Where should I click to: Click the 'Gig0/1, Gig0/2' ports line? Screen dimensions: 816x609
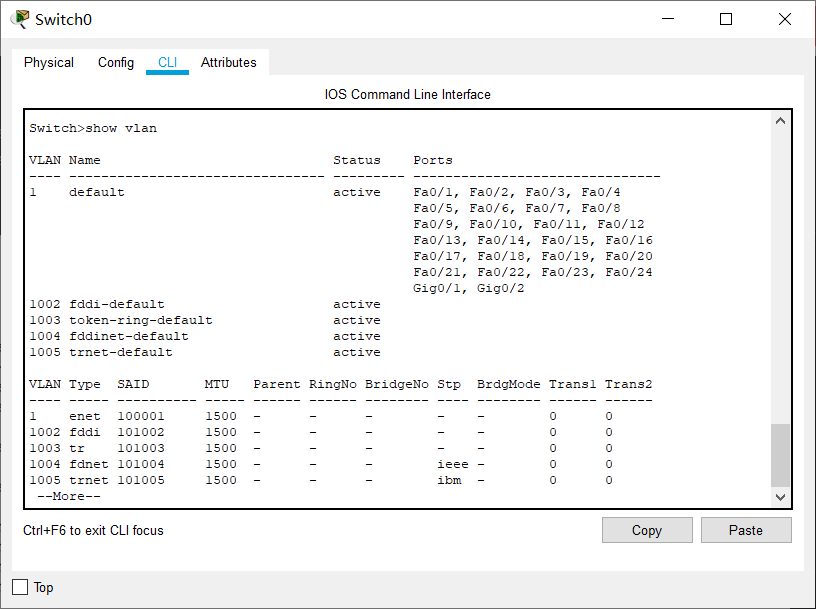click(x=469, y=288)
